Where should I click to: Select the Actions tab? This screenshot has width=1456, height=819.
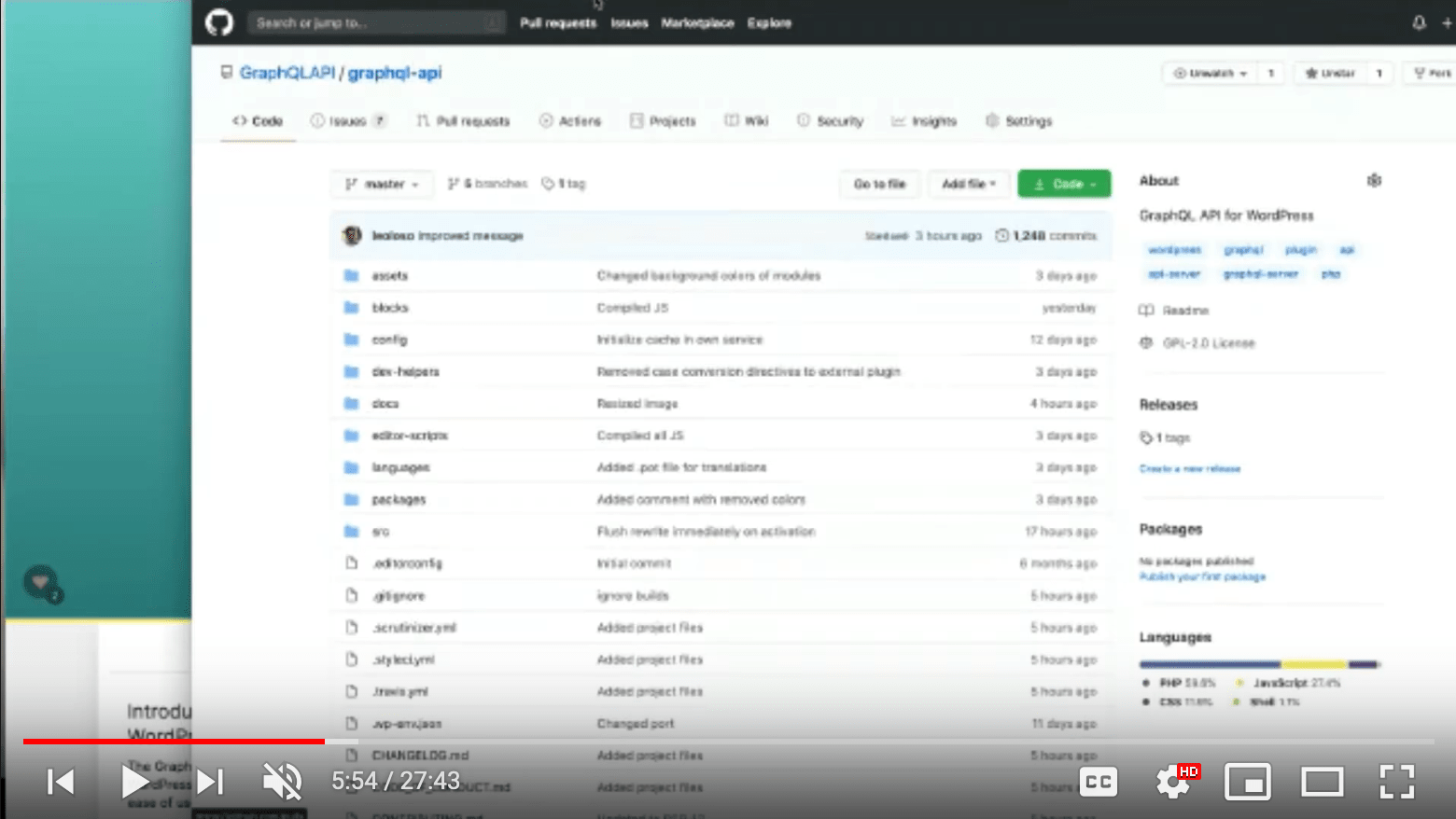[x=570, y=121]
